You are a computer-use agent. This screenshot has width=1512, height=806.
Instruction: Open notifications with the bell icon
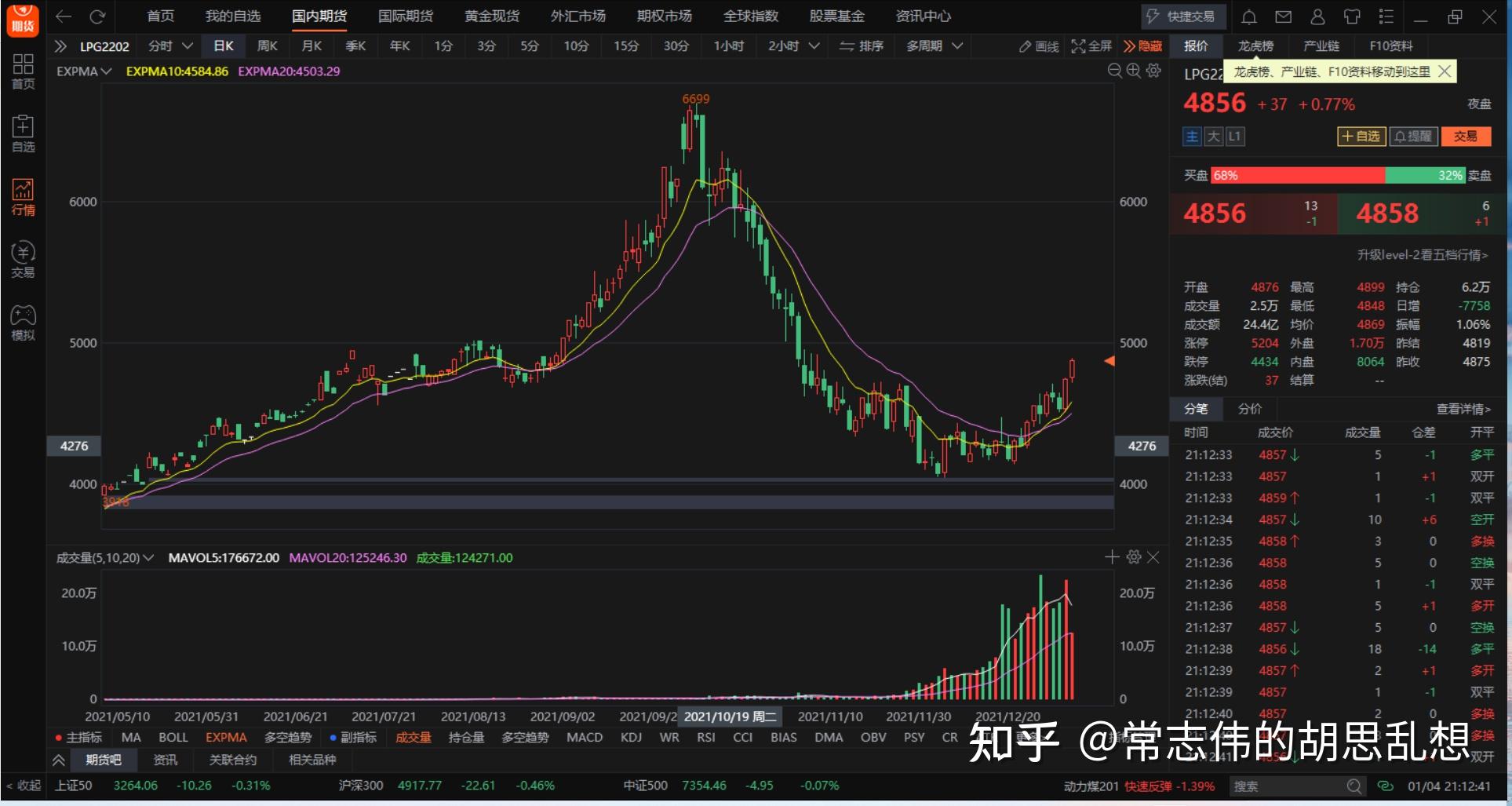pyautogui.click(x=1248, y=16)
